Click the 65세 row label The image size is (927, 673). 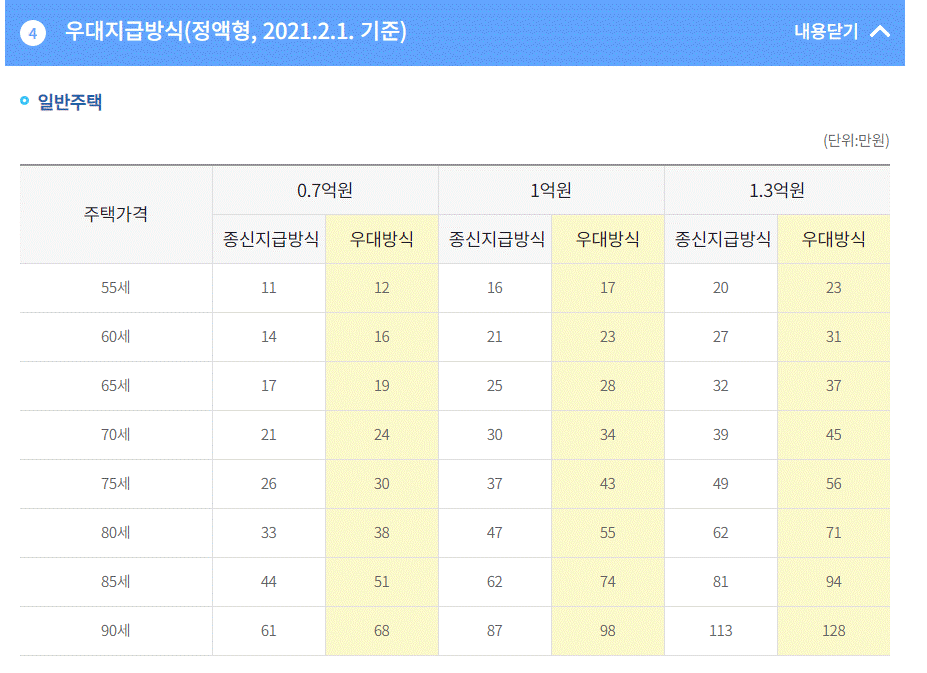pos(116,386)
